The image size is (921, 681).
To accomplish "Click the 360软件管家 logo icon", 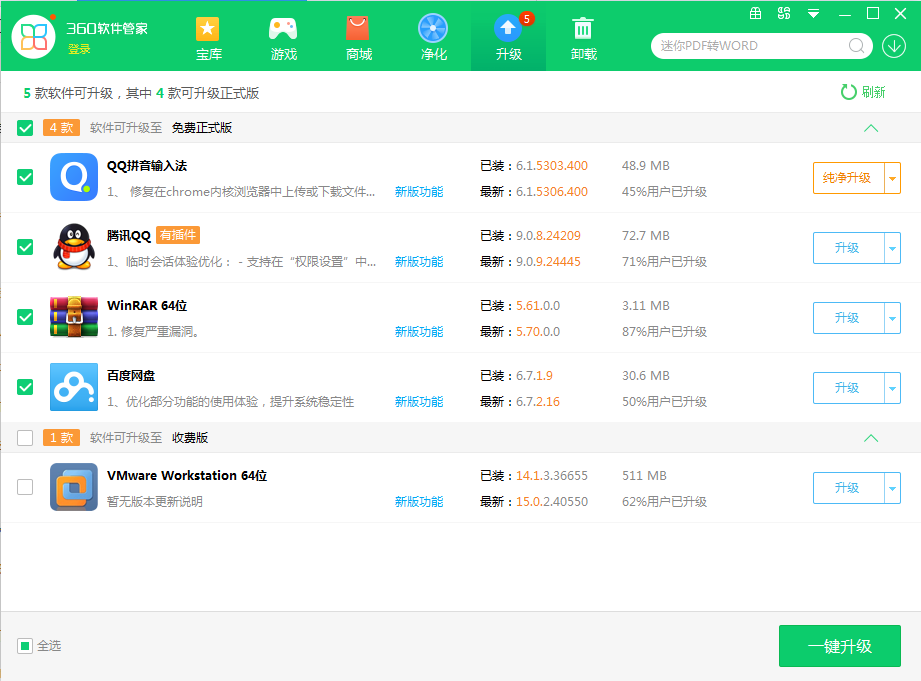I will pos(33,36).
